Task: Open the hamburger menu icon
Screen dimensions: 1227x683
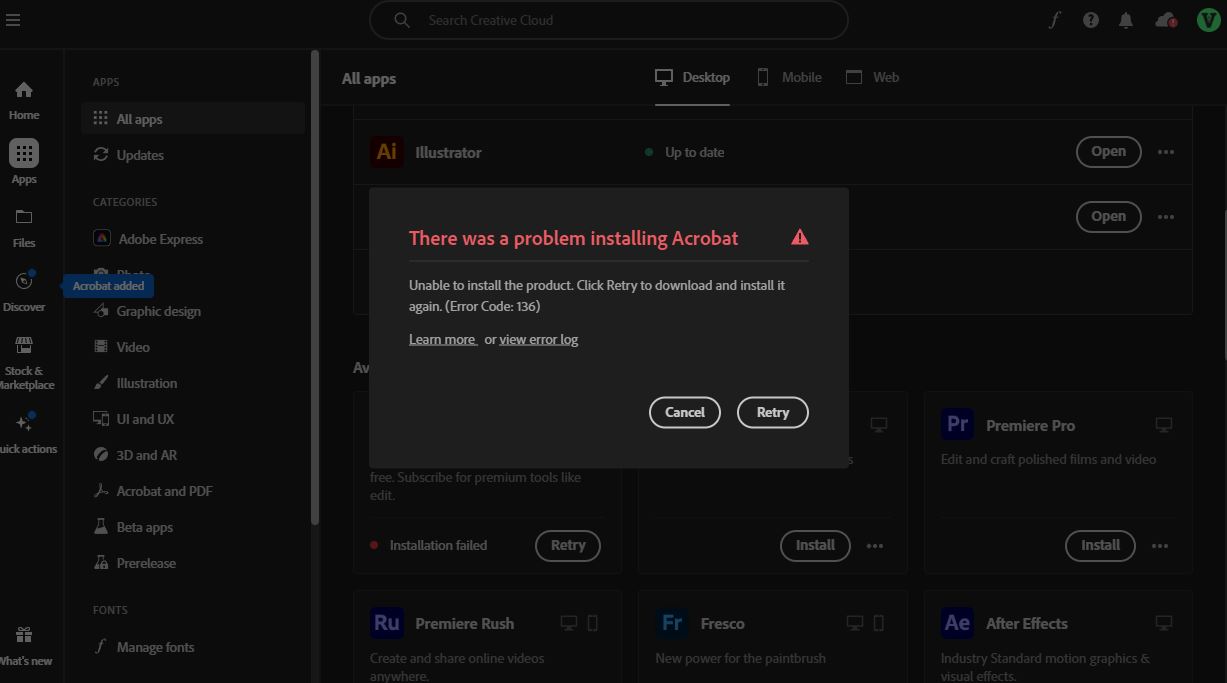Action: [13, 20]
